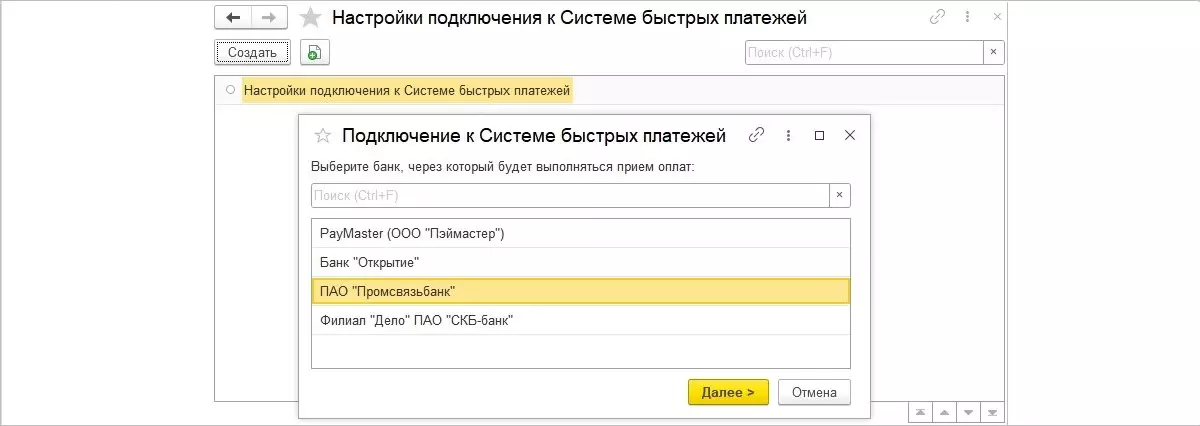Open the three-dot menu in main header
This screenshot has width=1200, height=426.
[966, 16]
